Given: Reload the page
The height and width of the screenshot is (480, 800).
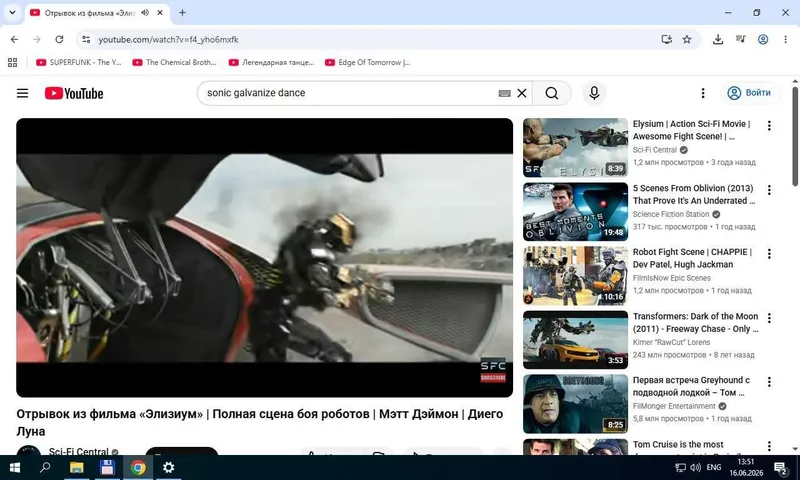Looking at the screenshot, I should coord(59,39).
